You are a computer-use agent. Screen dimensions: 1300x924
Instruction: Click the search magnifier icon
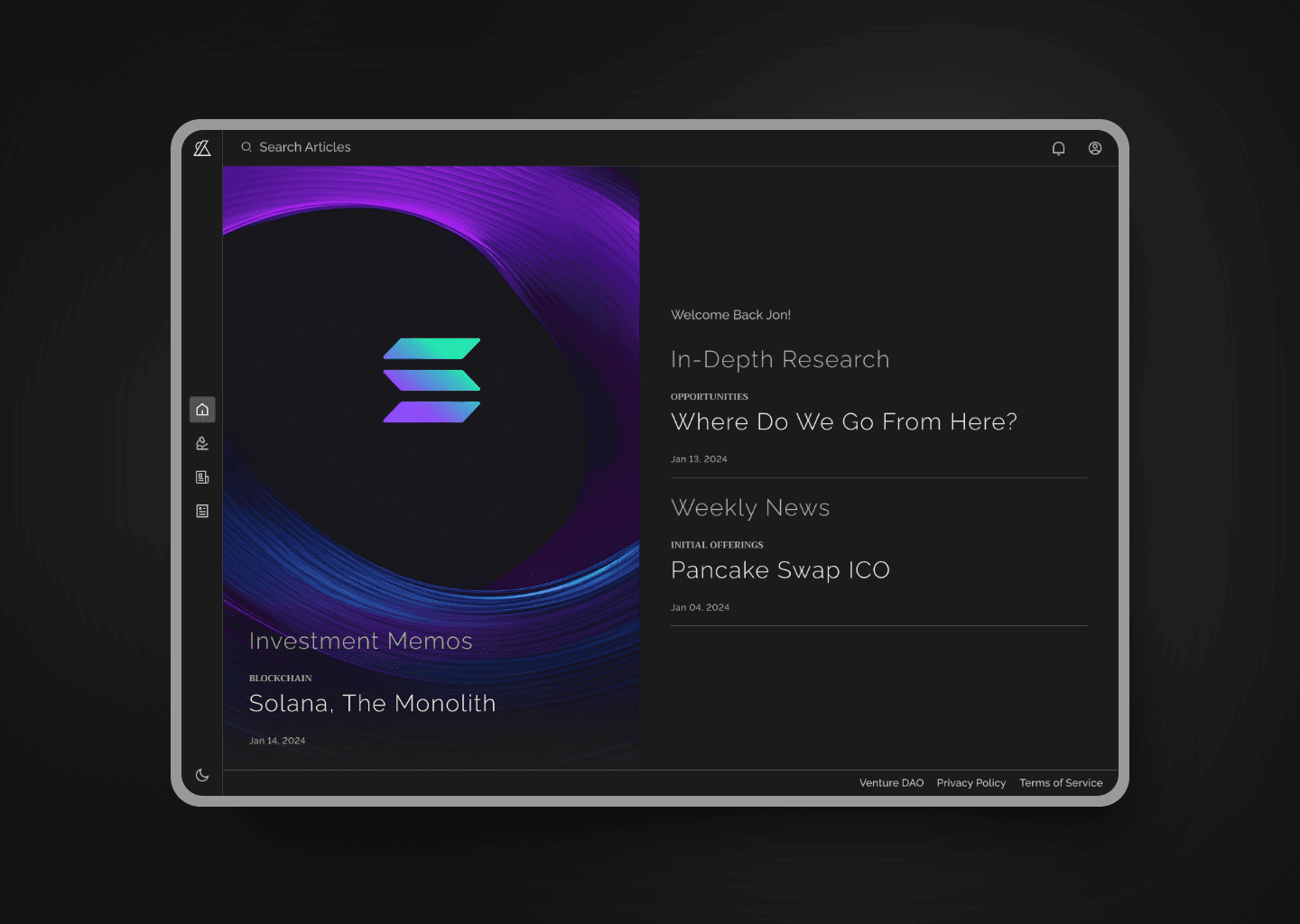pyautogui.click(x=246, y=147)
